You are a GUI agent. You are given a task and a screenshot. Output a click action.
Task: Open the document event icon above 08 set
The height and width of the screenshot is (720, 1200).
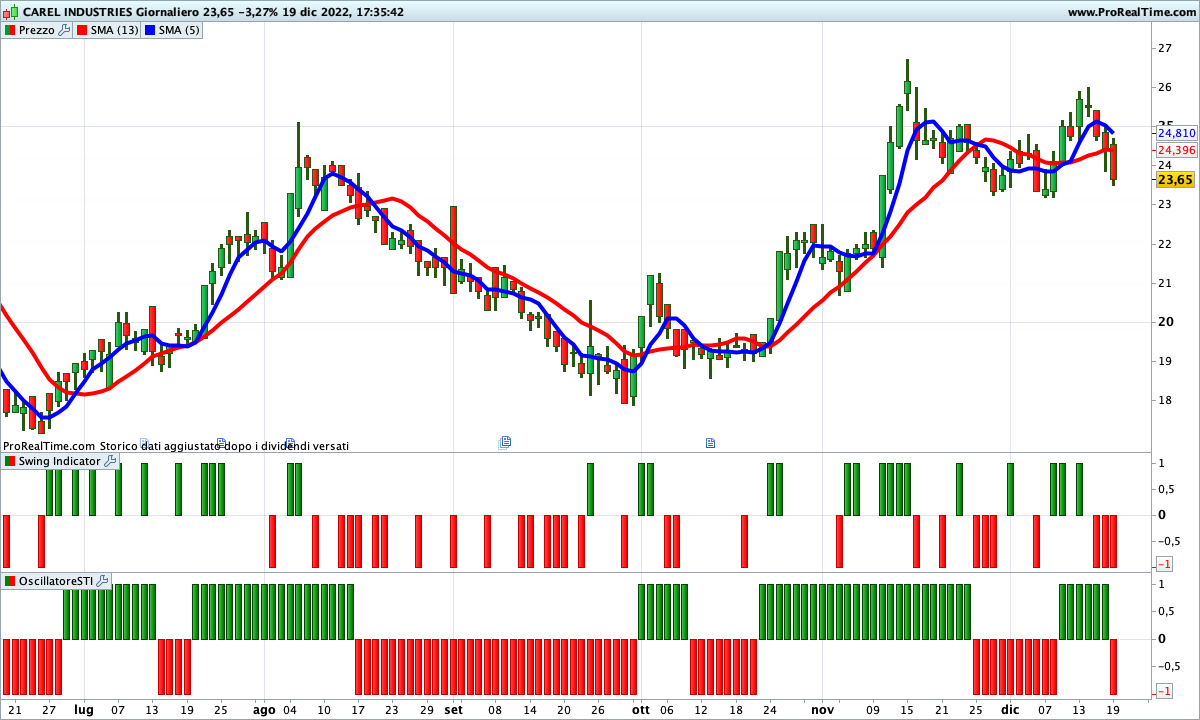(x=505, y=441)
